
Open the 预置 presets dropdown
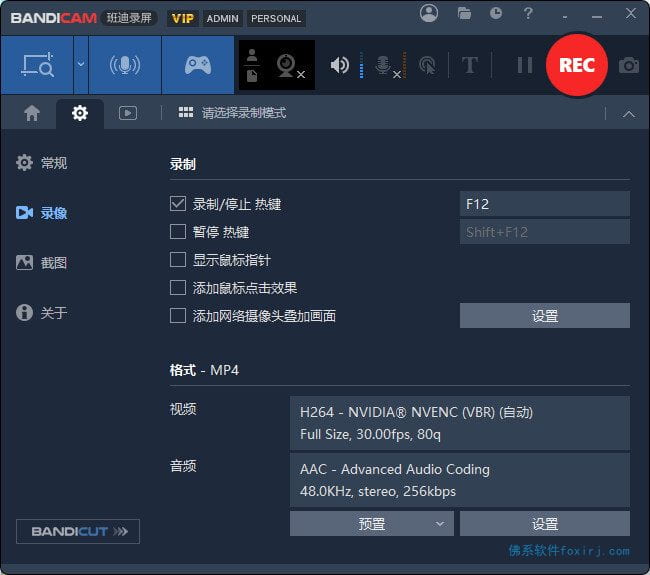[372, 524]
